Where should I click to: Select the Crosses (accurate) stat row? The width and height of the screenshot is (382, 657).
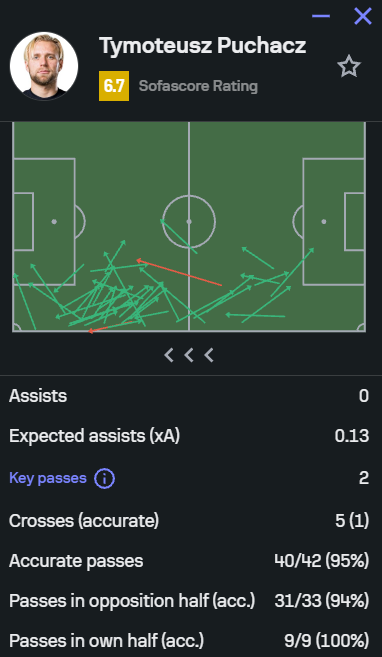point(189,520)
